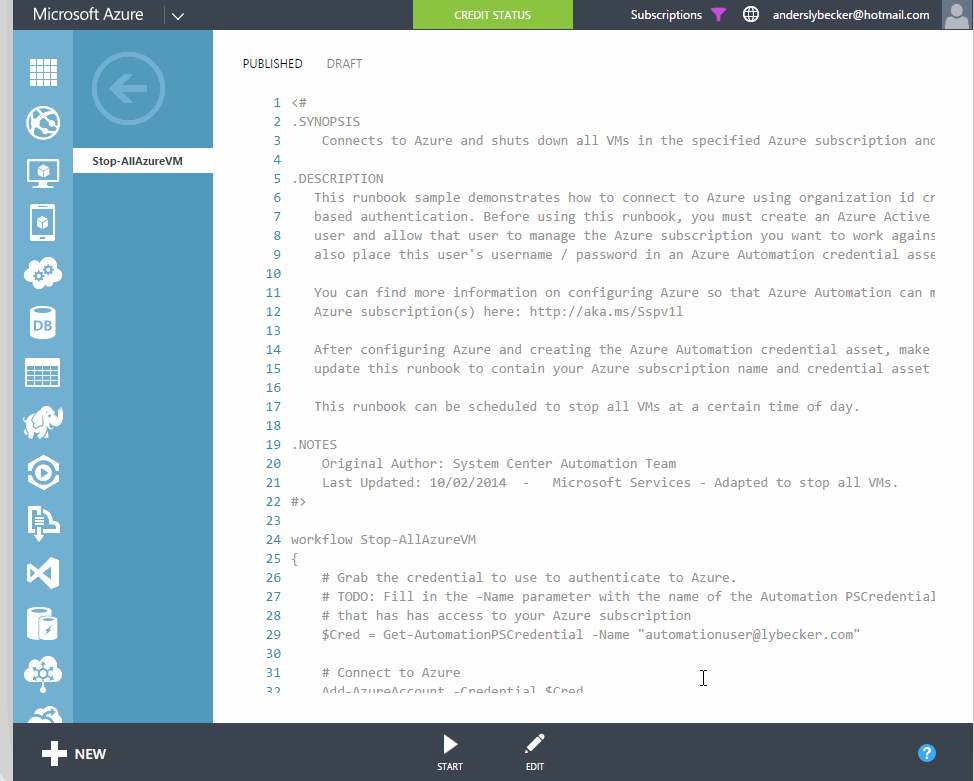Expand the Microsoft Azure dropdown chevron
The width and height of the screenshot is (974, 781).
[178, 16]
